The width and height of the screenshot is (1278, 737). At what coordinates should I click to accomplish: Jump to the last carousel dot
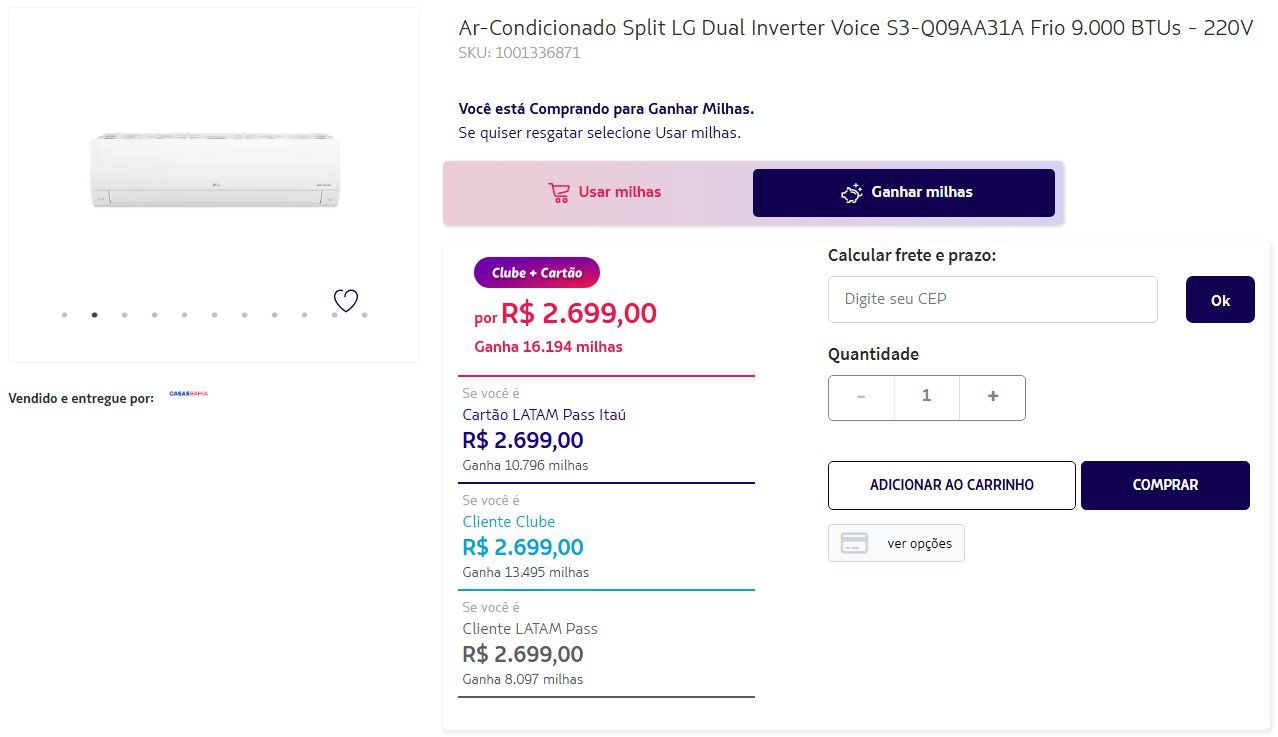pos(365,315)
